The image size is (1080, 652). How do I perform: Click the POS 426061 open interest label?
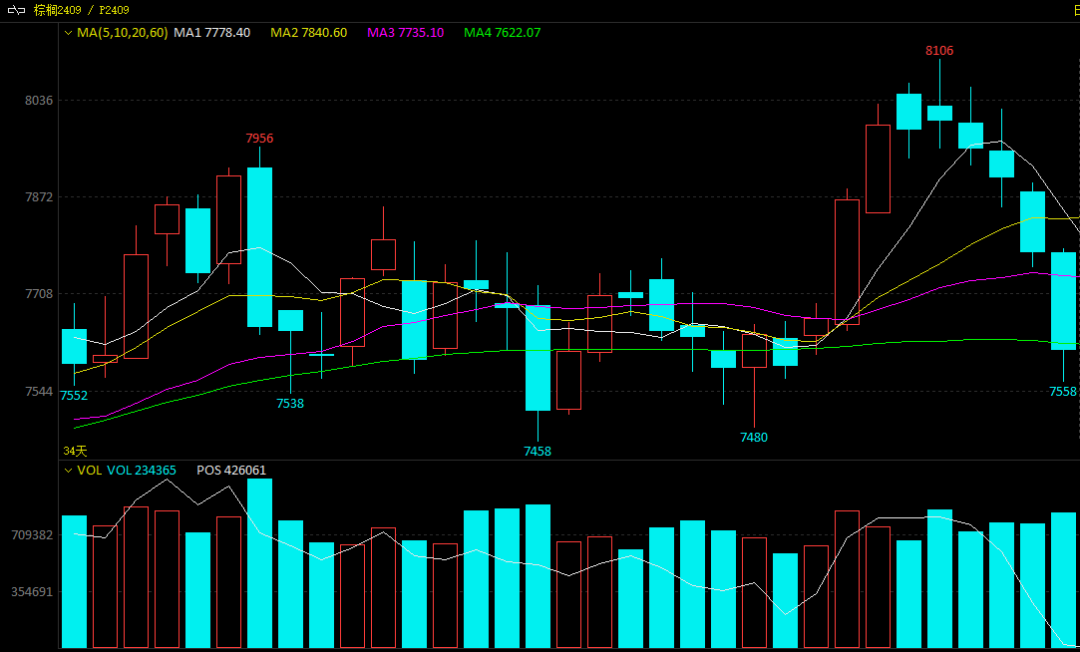[231, 470]
